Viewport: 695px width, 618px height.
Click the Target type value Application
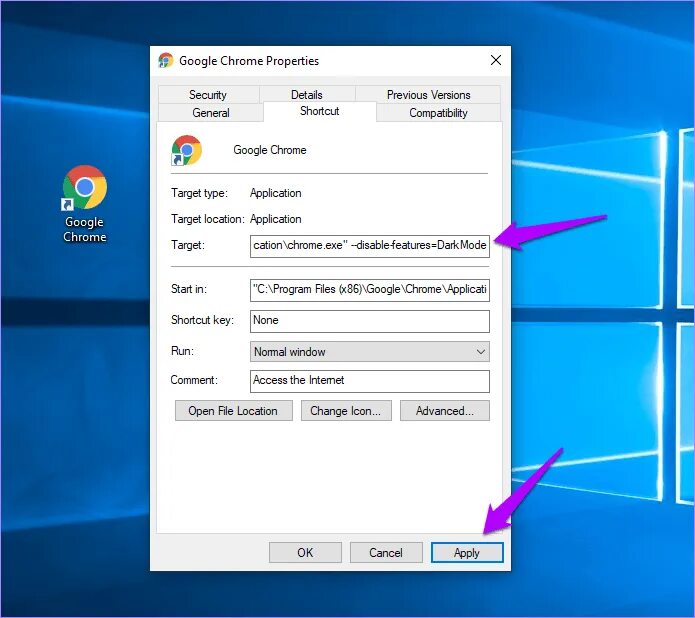point(275,193)
